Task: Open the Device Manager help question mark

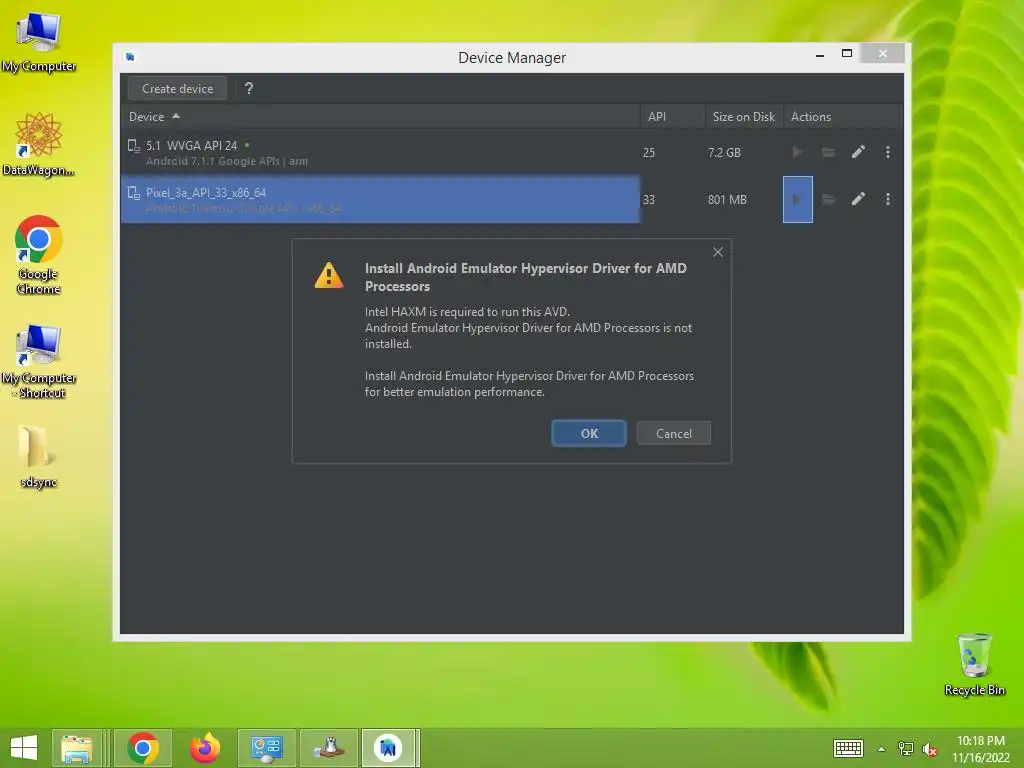Action: click(x=249, y=88)
